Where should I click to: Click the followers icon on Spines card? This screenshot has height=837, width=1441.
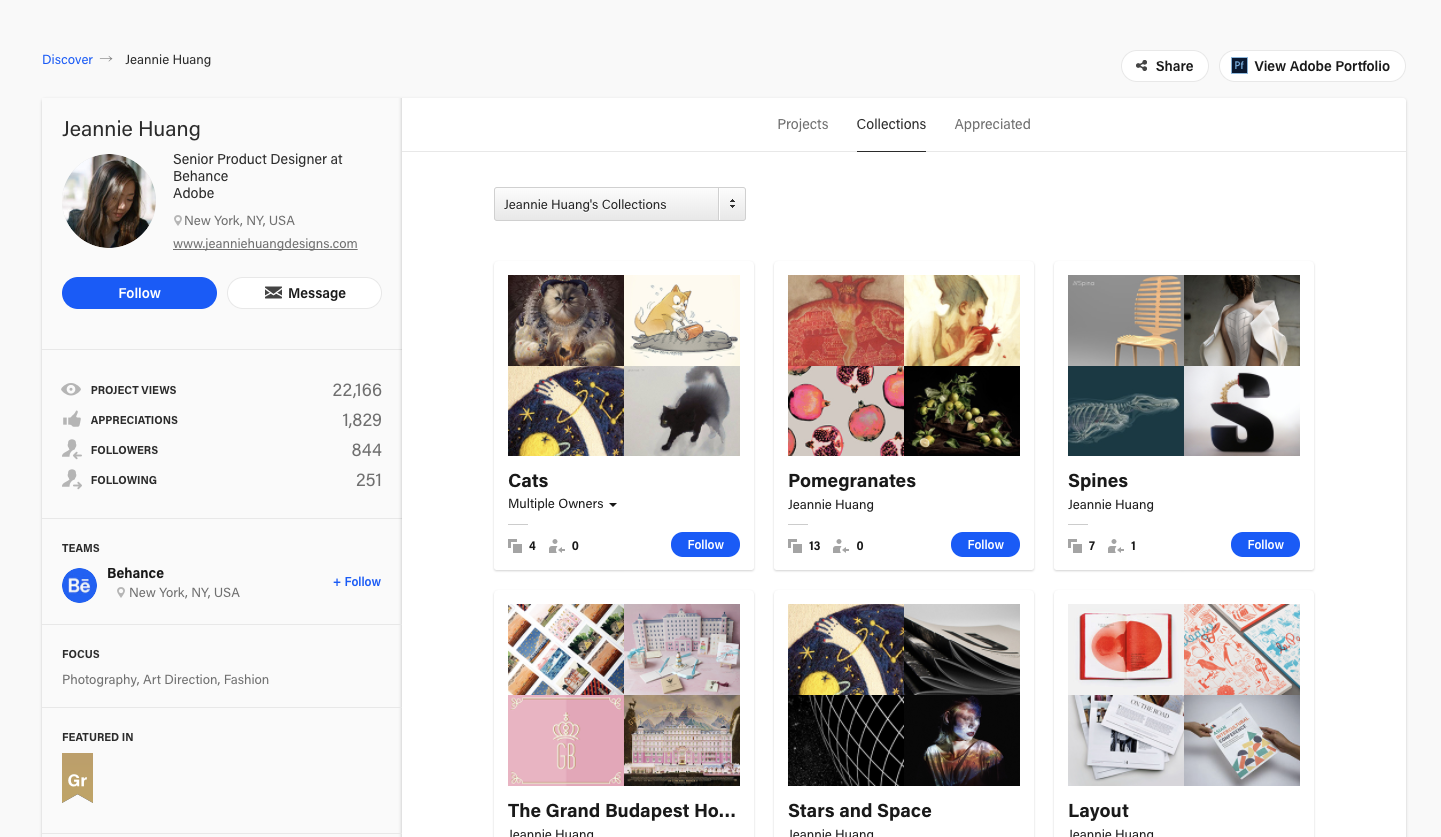click(1116, 546)
